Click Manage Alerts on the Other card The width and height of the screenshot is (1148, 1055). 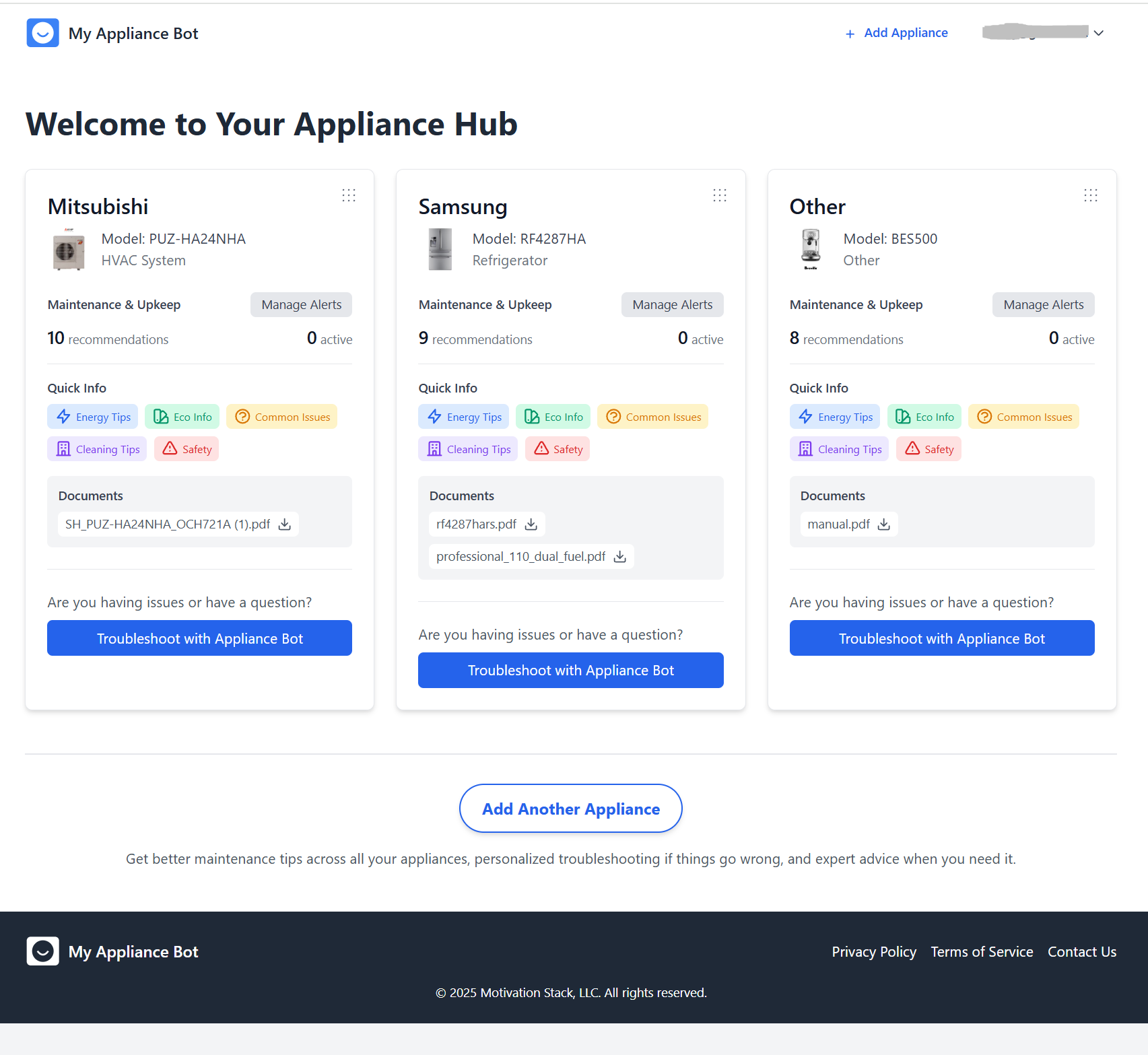[x=1043, y=304]
